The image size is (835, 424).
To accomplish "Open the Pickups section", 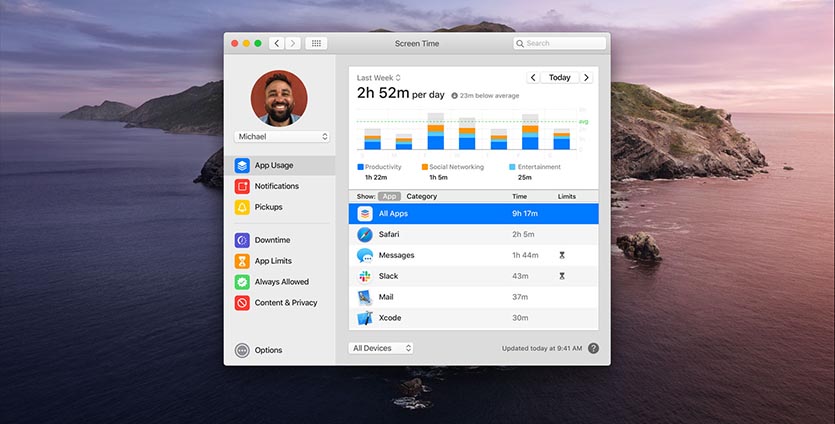I will pos(267,207).
